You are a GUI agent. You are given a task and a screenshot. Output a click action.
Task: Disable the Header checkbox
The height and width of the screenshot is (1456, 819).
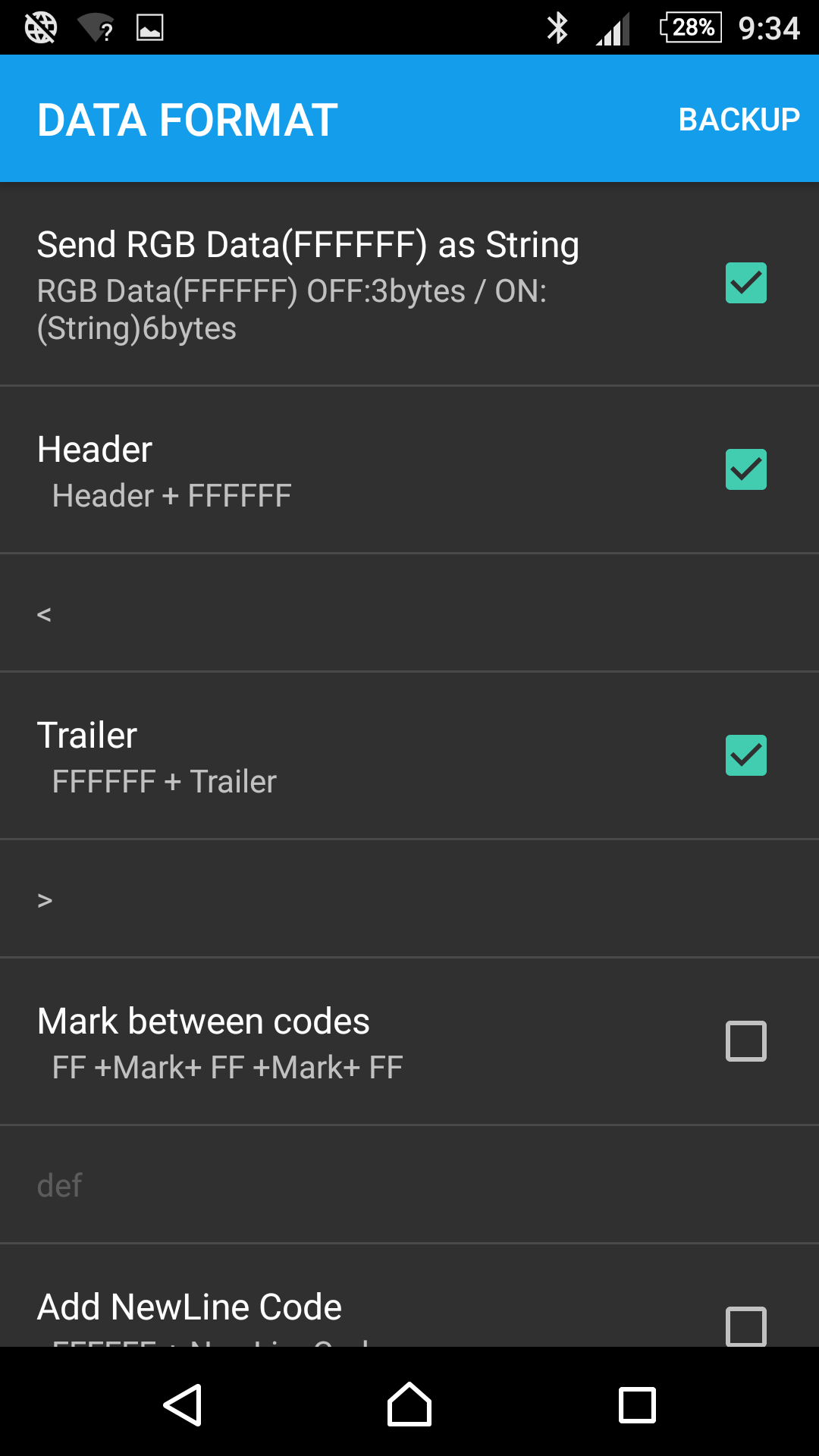[746, 469]
